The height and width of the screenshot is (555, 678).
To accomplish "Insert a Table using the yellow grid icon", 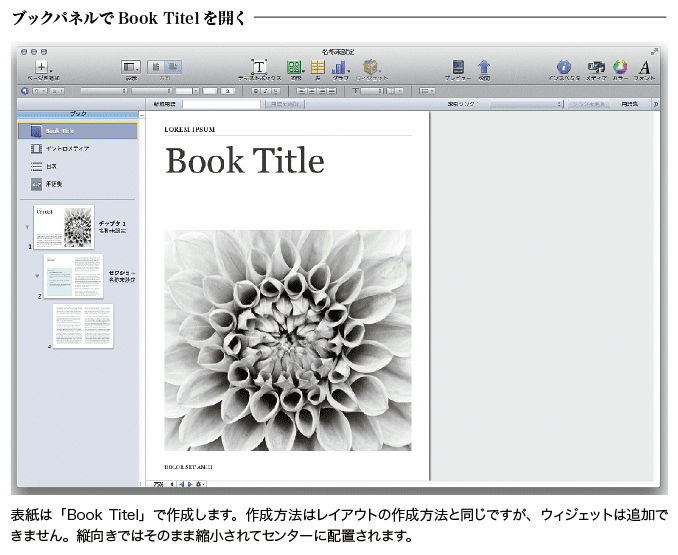I will 318,67.
